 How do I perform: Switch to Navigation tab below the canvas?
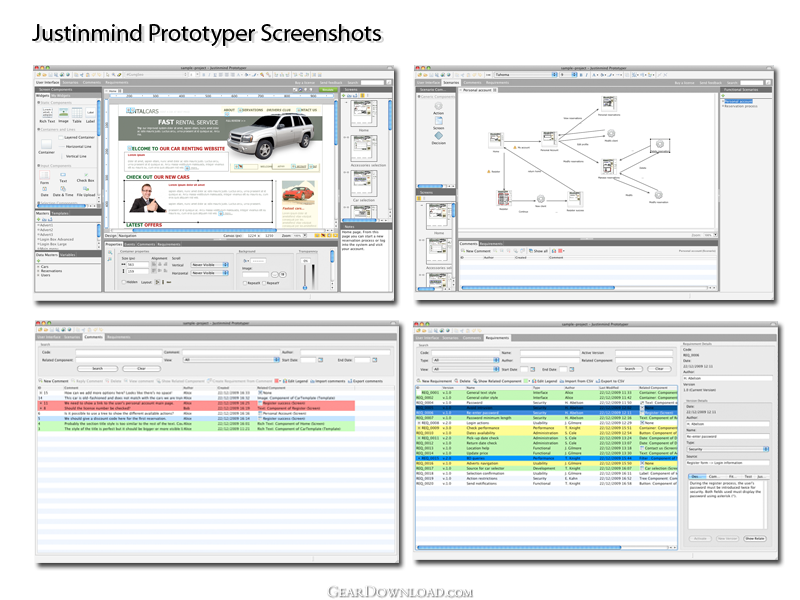coord(128,235)
